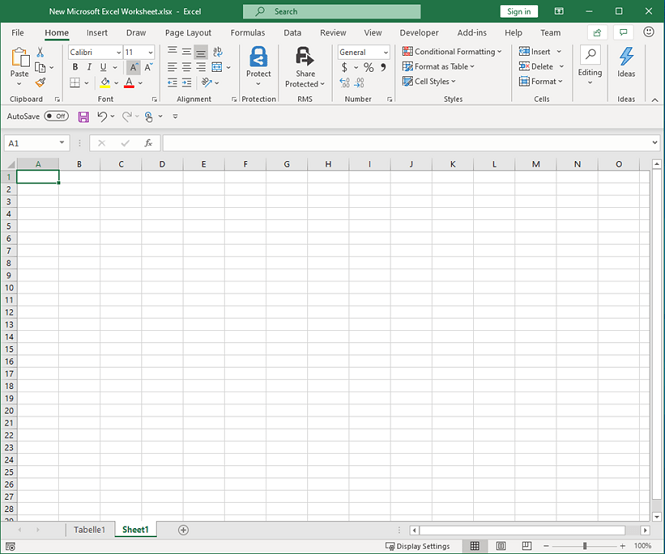Open the Comments speech bubble icon
The image size is (665, 554).
coord(623,33)
